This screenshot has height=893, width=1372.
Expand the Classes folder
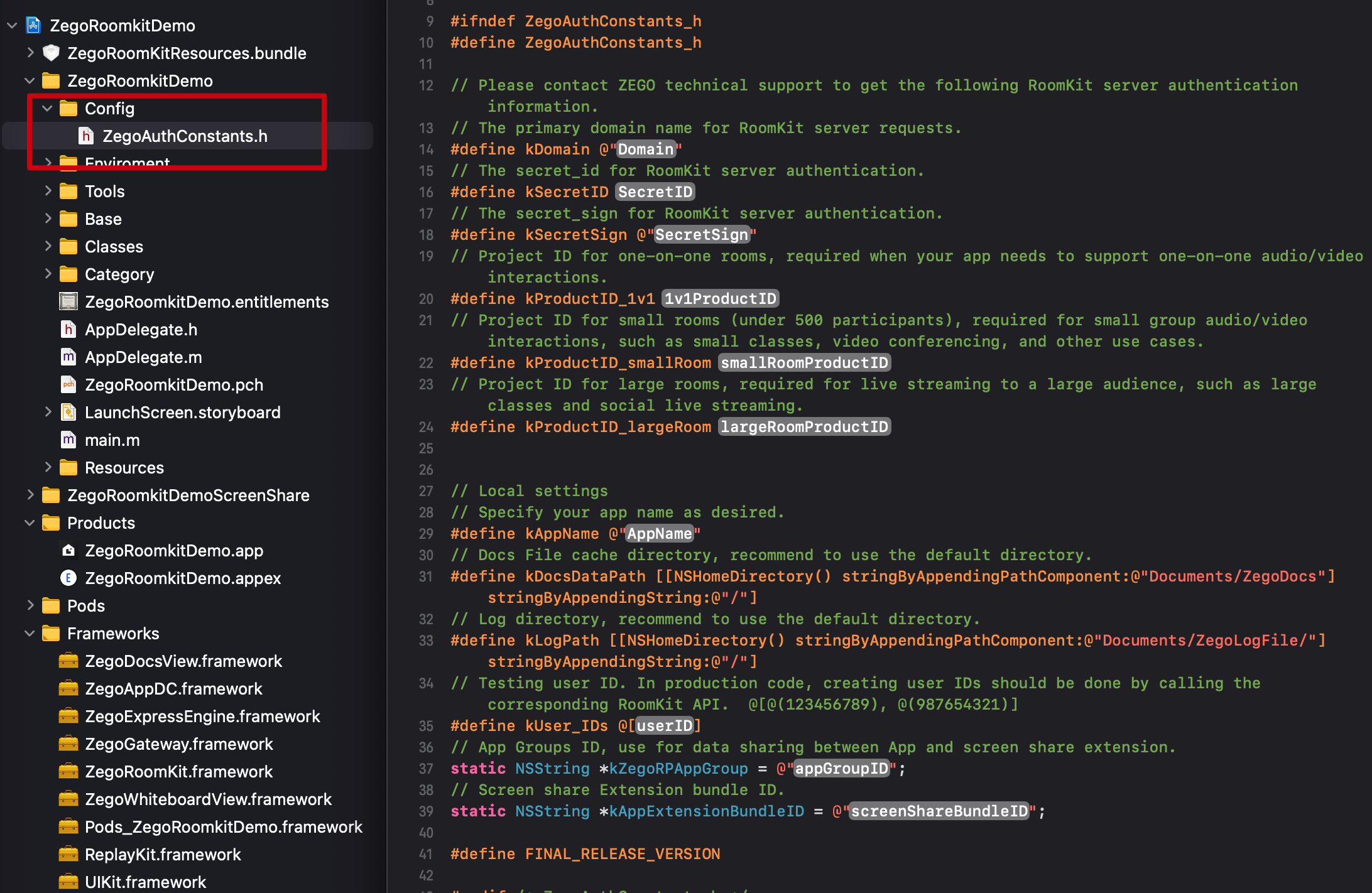pos(48,246)
